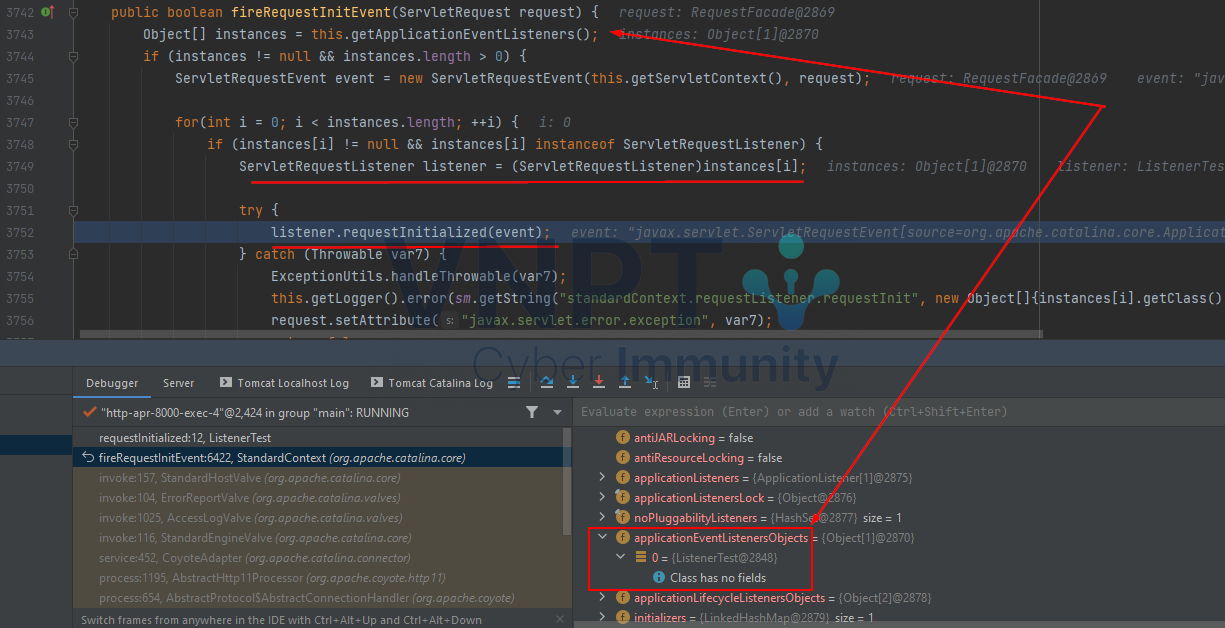
Task: Click the Evaluate expression input field
Action: tap(898, 412)
